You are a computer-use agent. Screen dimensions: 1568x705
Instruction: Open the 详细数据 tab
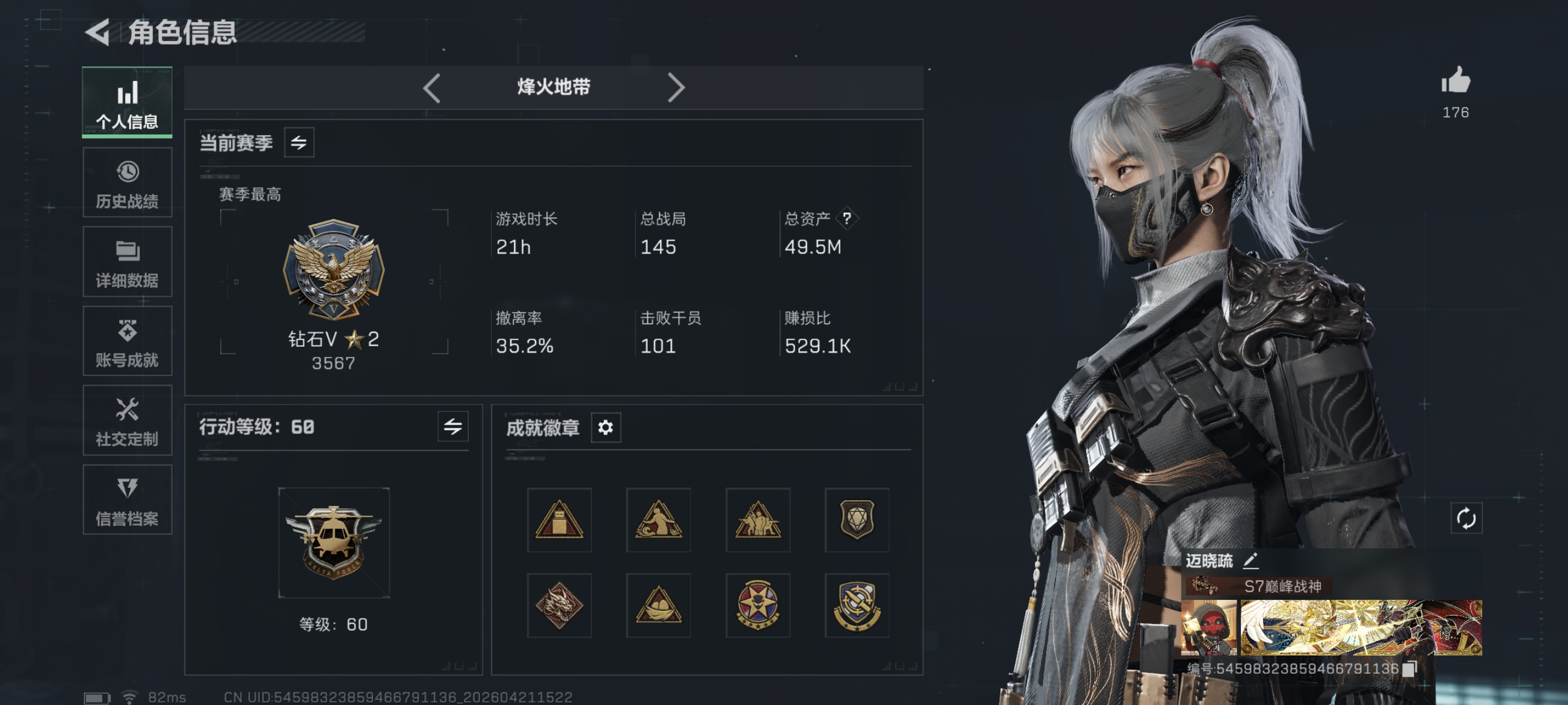[127, 262]
